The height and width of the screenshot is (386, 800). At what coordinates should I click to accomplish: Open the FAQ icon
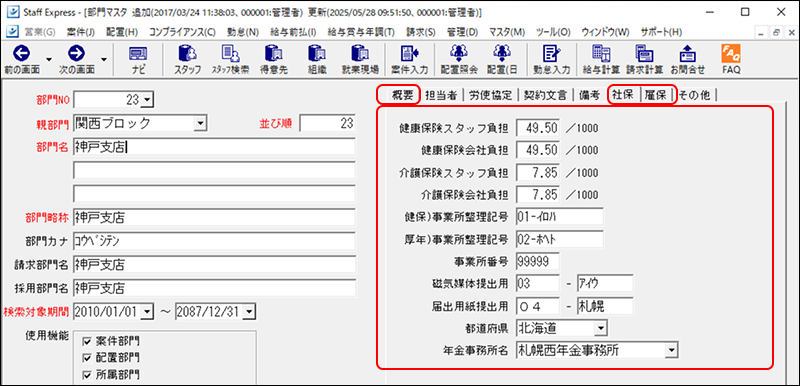point(731,54)
